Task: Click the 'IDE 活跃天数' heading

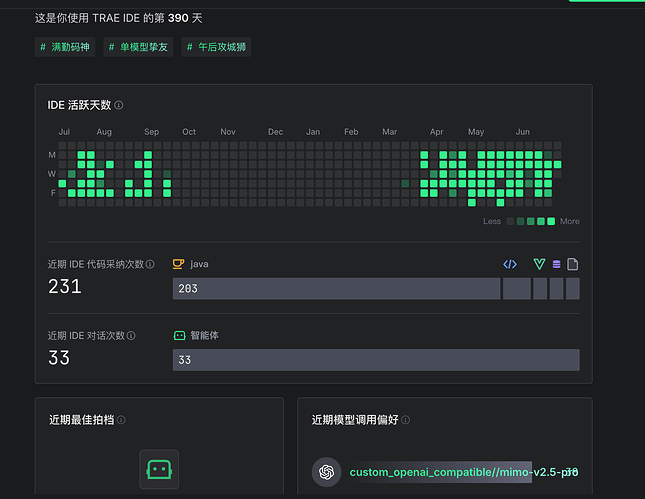Action: pos(79,105)
